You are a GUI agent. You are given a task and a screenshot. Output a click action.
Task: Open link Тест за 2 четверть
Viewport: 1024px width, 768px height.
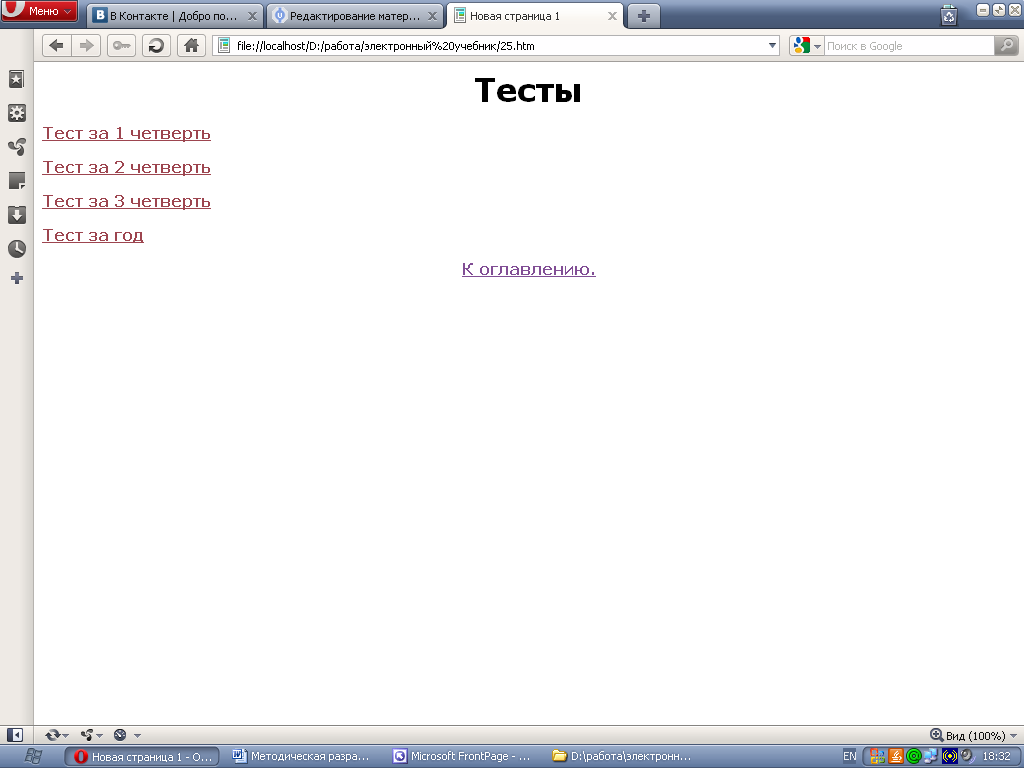tap(126, 167)
